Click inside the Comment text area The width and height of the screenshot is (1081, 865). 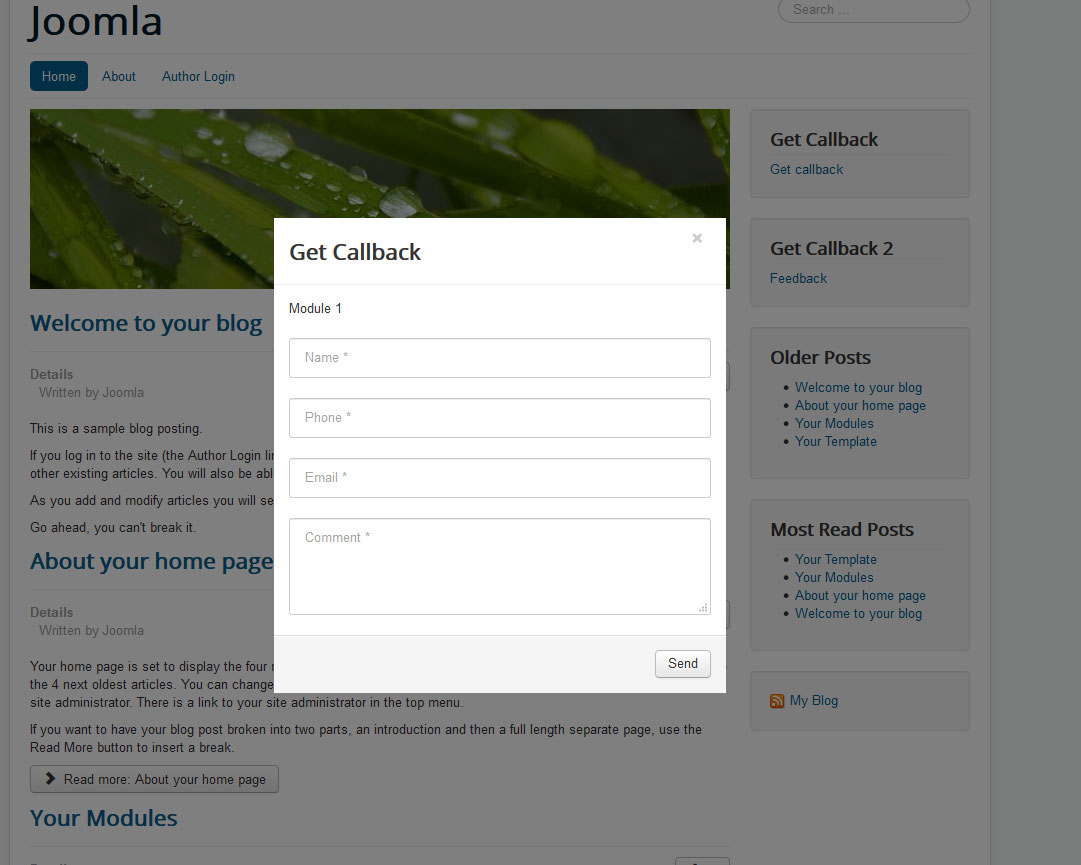[500, 567]
